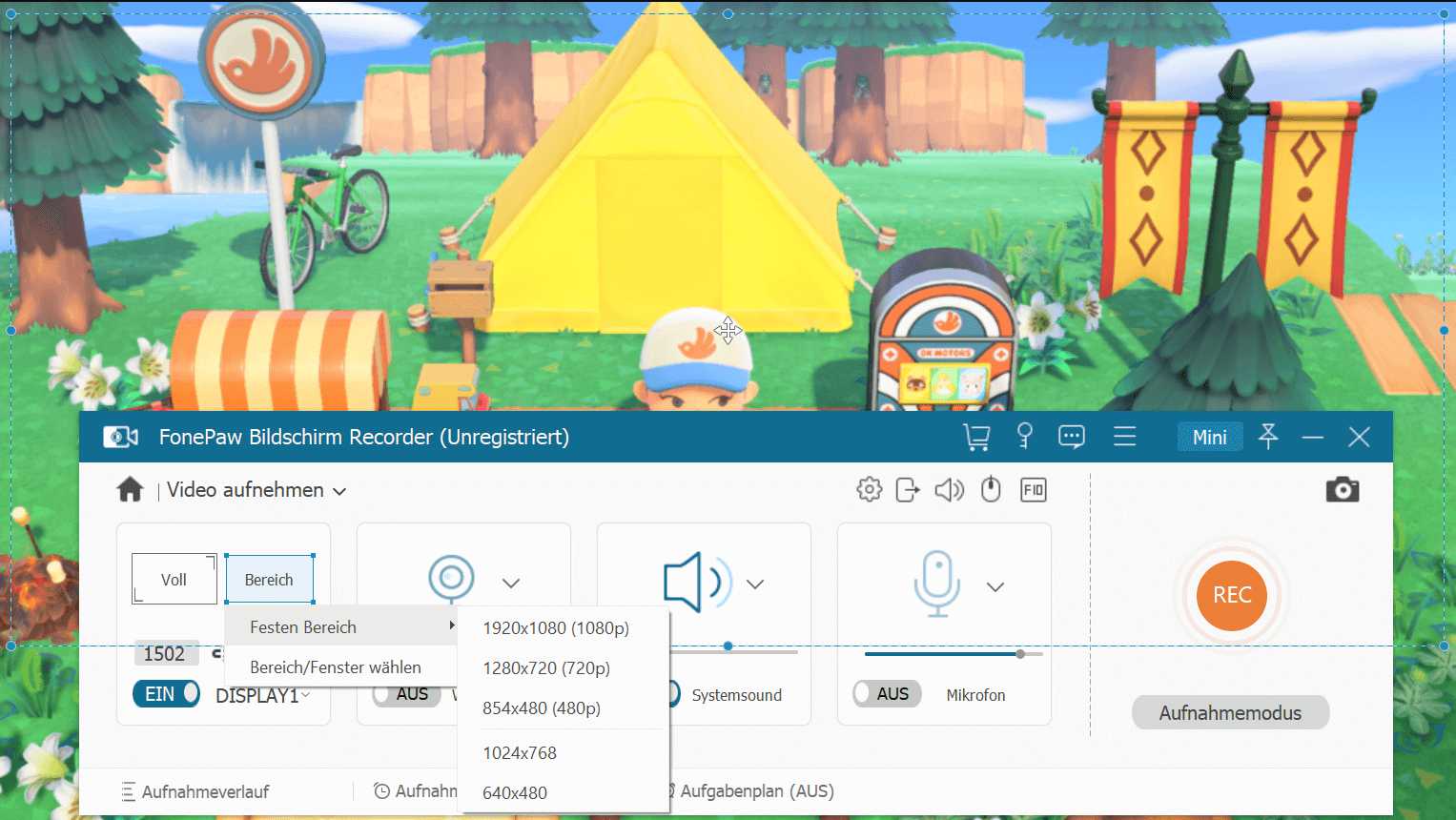The width and height of the screenshot is (1456, 820).
Task: Adjust the microphone volume slider
Action: pyautogui.click(x=954, y=654)
